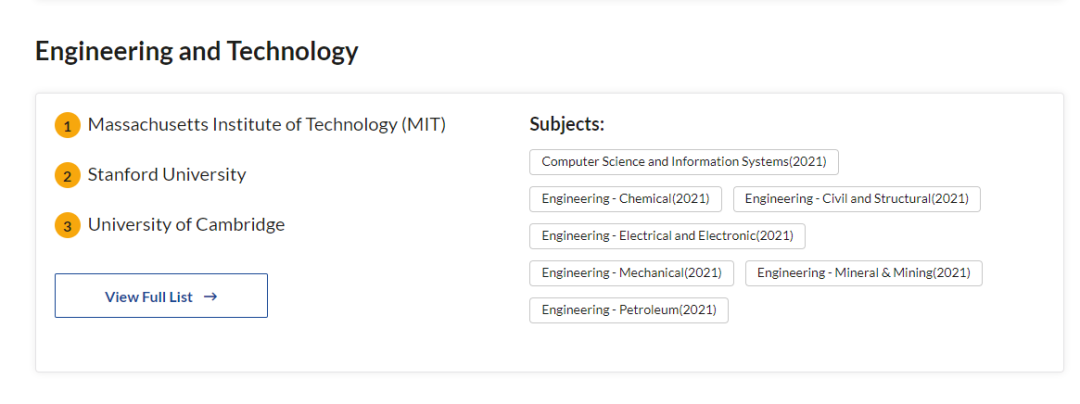This screenshot has width=1080, height=404.
Task: Click blank area right of the Petroleum tag
Action: (x=880, y=312)
